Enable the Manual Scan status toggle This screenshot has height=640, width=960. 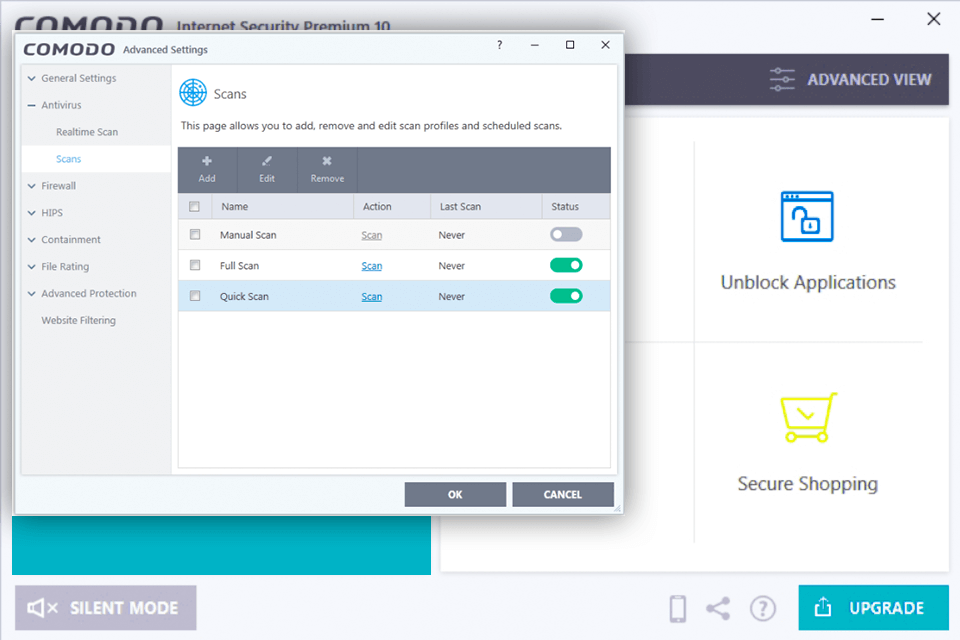pos(566,235)
